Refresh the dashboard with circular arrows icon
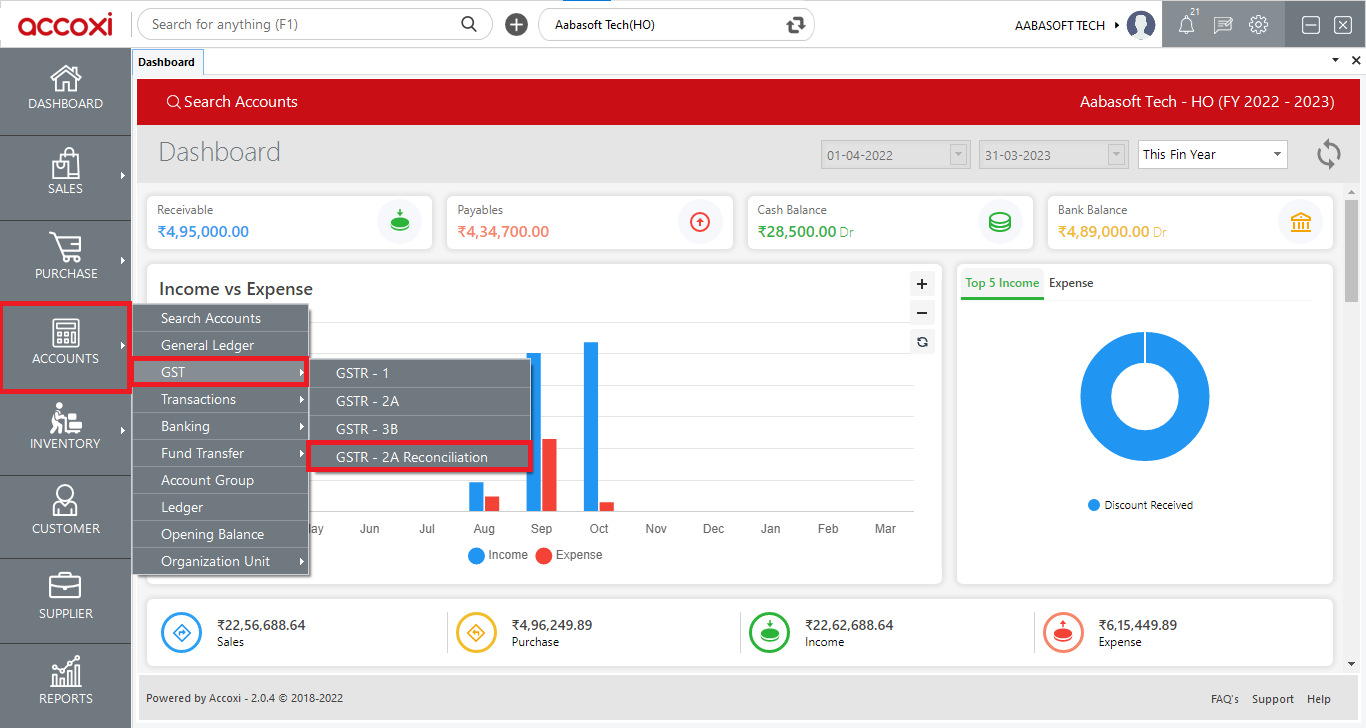 pyautogui.click(x=1329, y=154)
